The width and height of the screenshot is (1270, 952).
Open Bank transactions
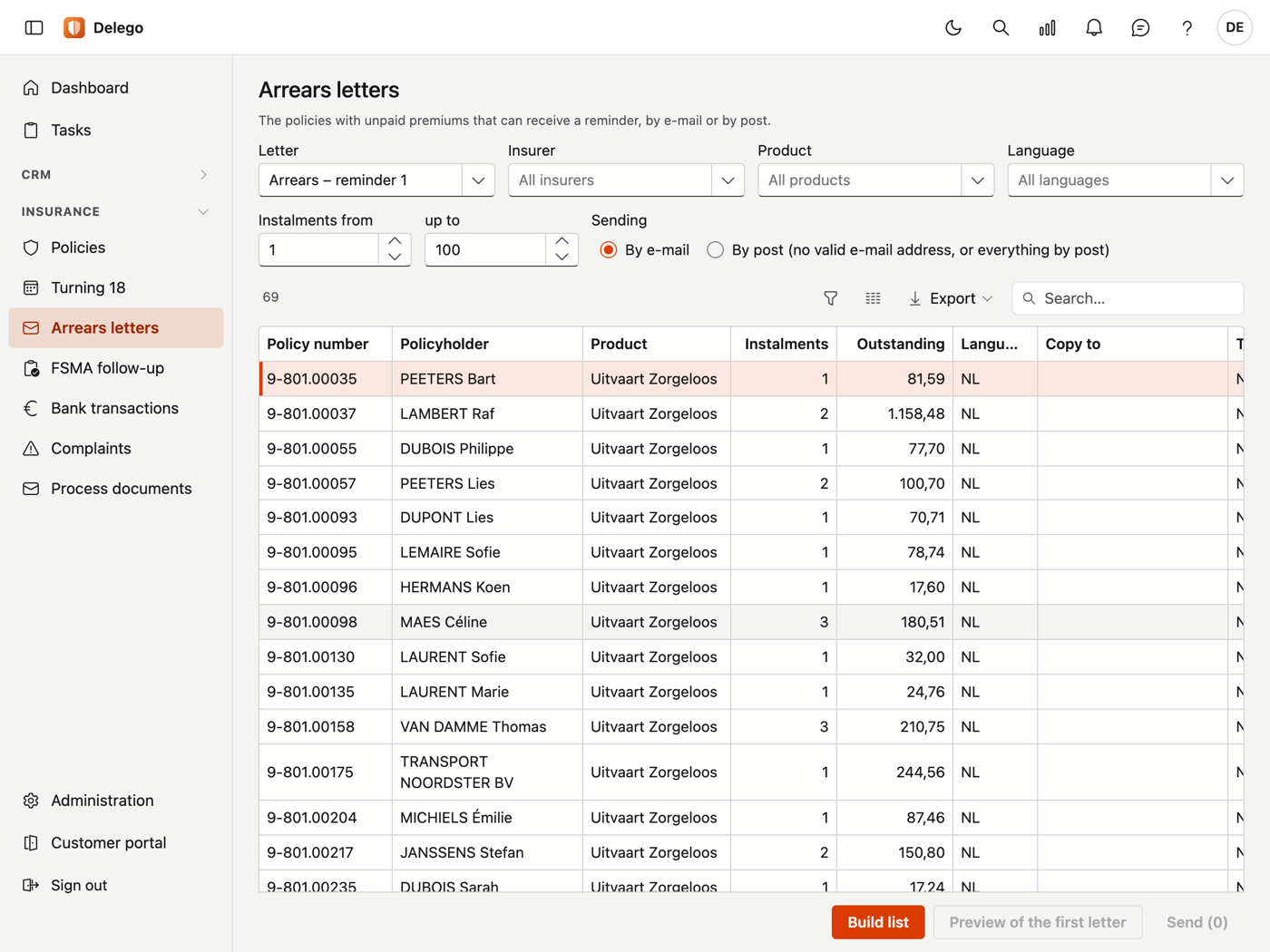point(116,408)
